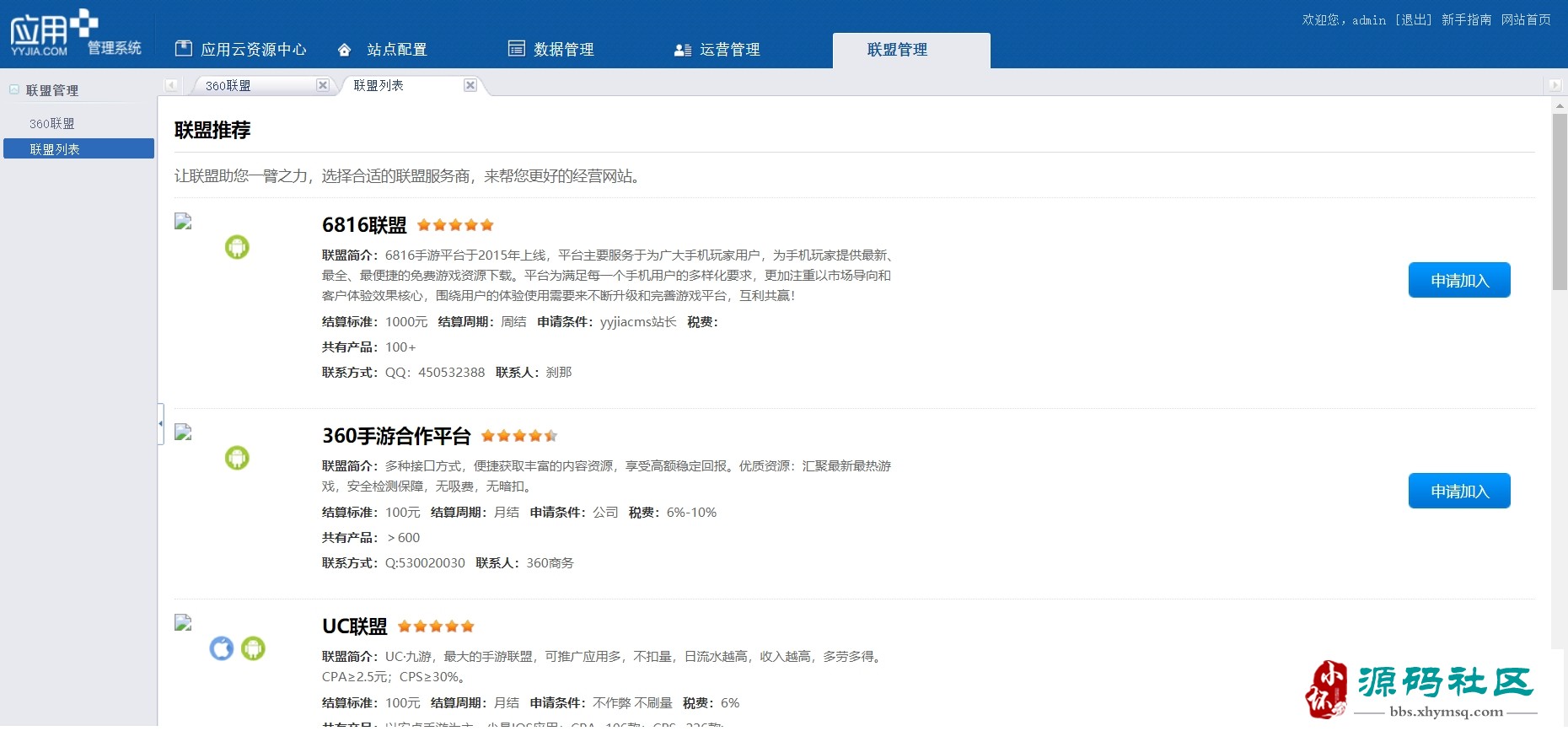Image resolution: width=1568 pixels, height=731 pixels.
Task: Click the YYJIA.COM application logo
Action: 75,34
